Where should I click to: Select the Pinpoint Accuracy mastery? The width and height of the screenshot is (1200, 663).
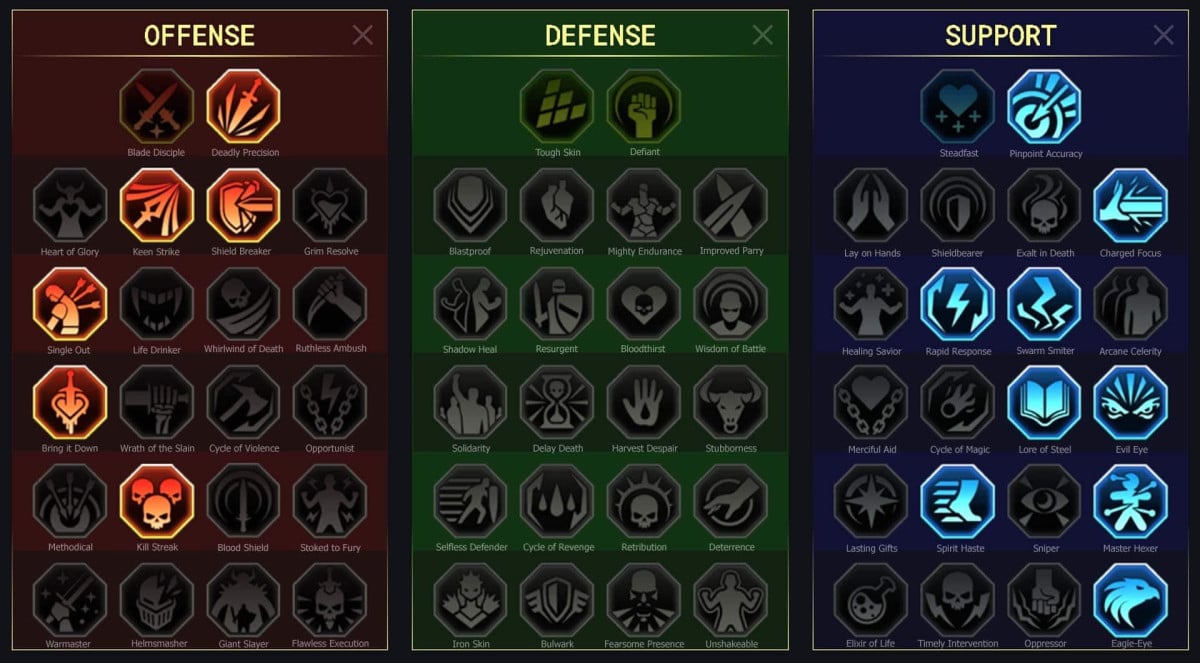[1045, 106]
